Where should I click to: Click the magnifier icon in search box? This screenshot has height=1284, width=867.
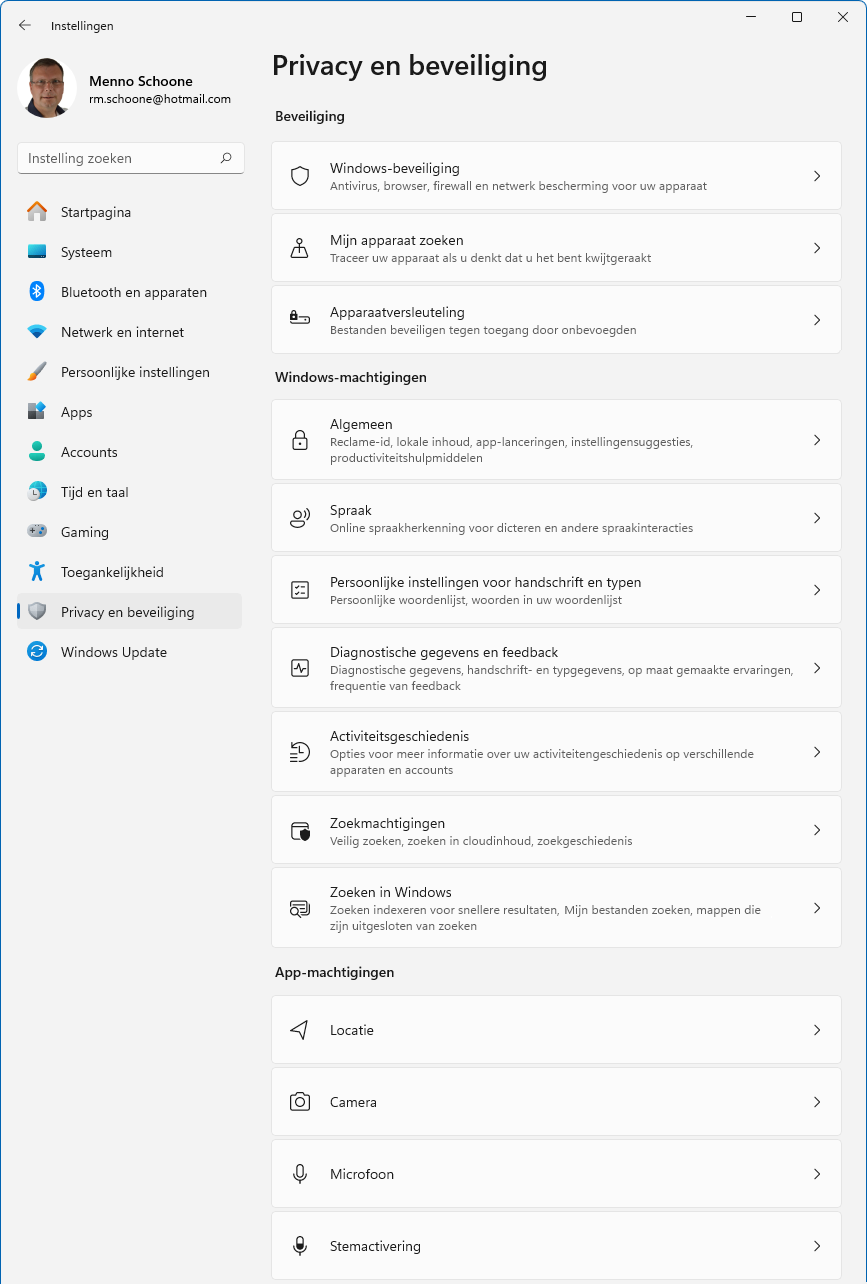click(x=226, y=158)
